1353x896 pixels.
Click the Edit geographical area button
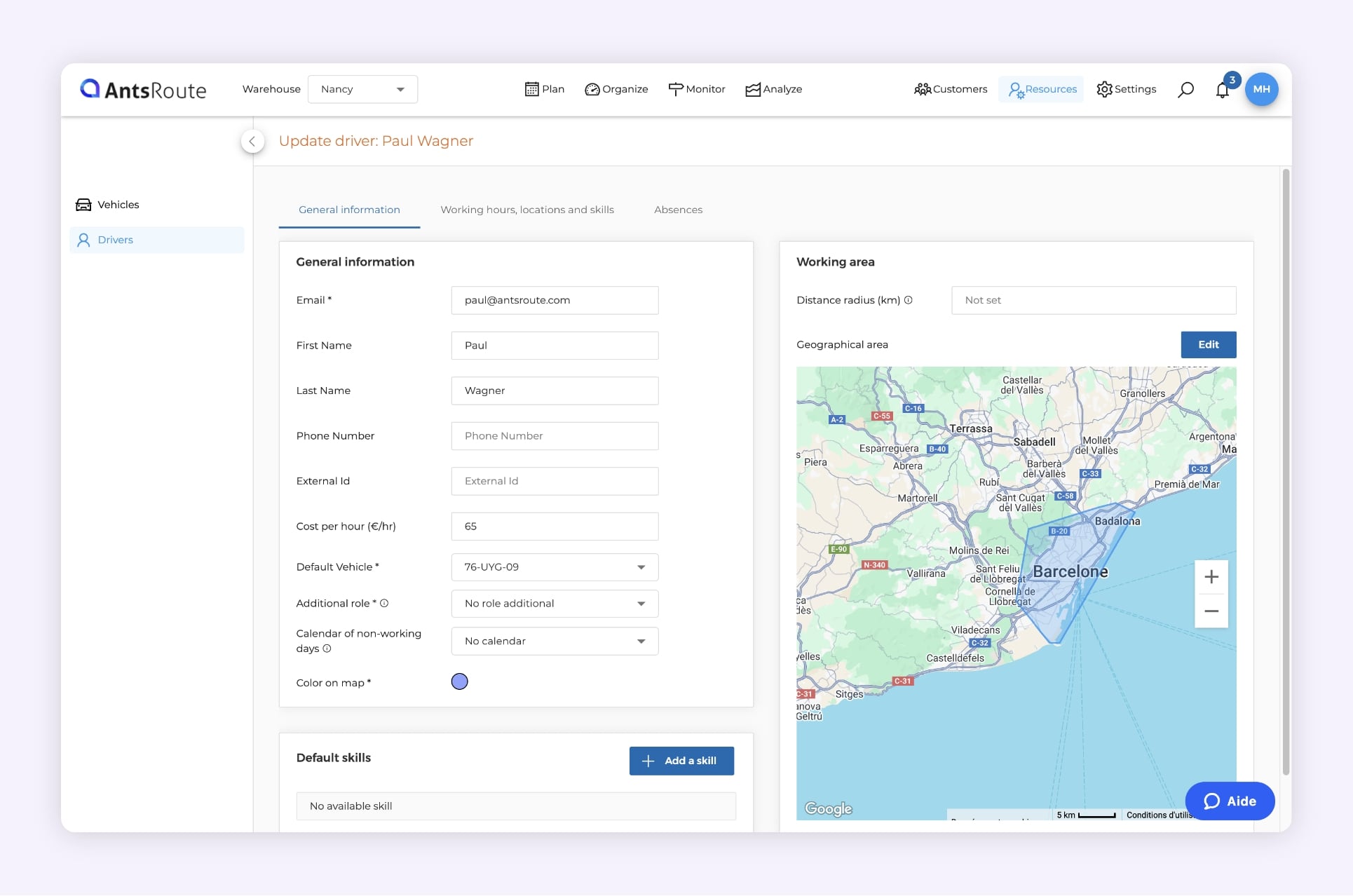1208,345
